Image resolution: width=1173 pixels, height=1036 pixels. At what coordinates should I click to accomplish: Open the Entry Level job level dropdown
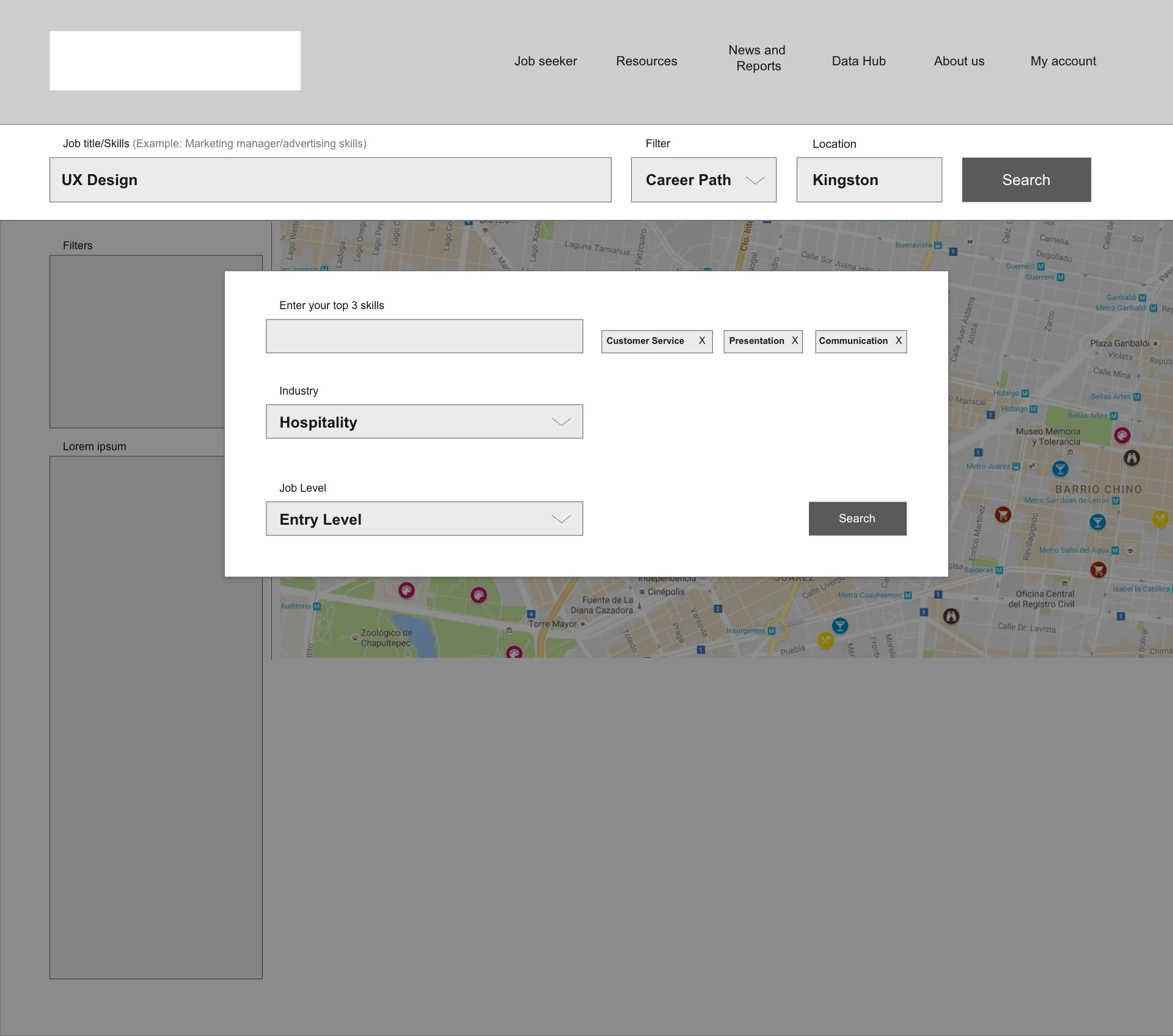click(424, 519)
